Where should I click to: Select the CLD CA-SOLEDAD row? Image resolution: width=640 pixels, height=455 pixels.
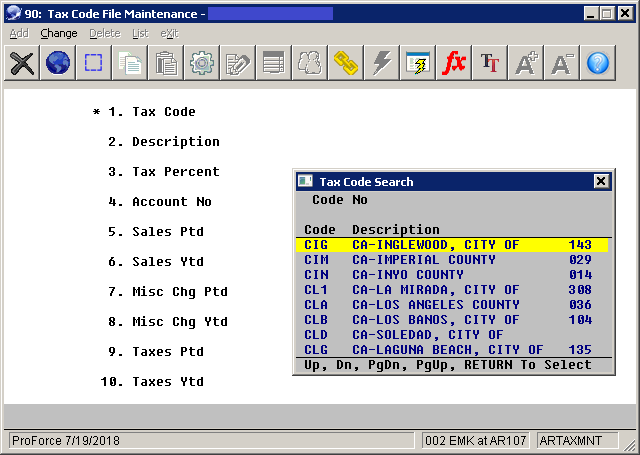(452, 335)
